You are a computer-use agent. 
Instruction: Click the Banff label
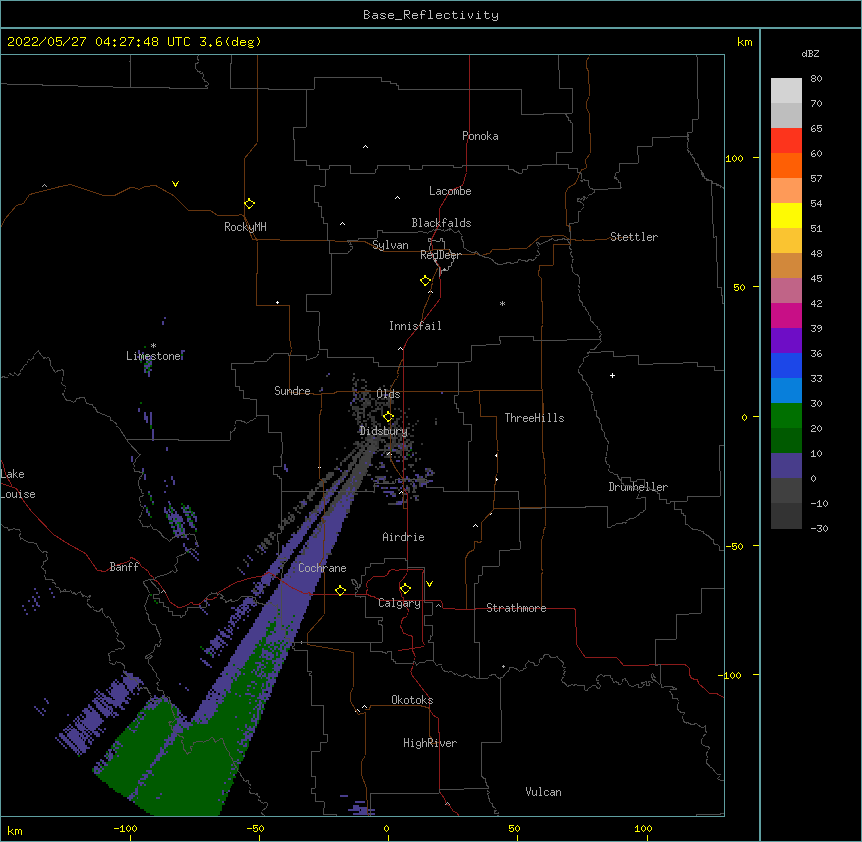pyautogui.click(x=124, y=567)
